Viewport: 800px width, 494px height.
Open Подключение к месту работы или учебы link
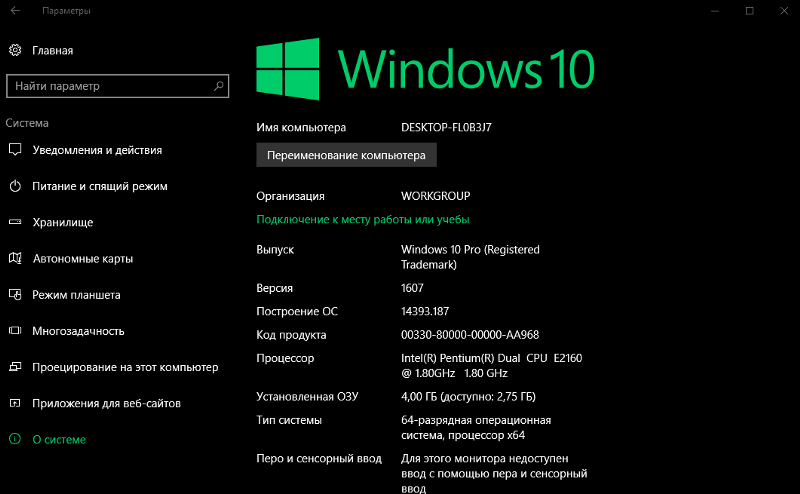[363, 219]
